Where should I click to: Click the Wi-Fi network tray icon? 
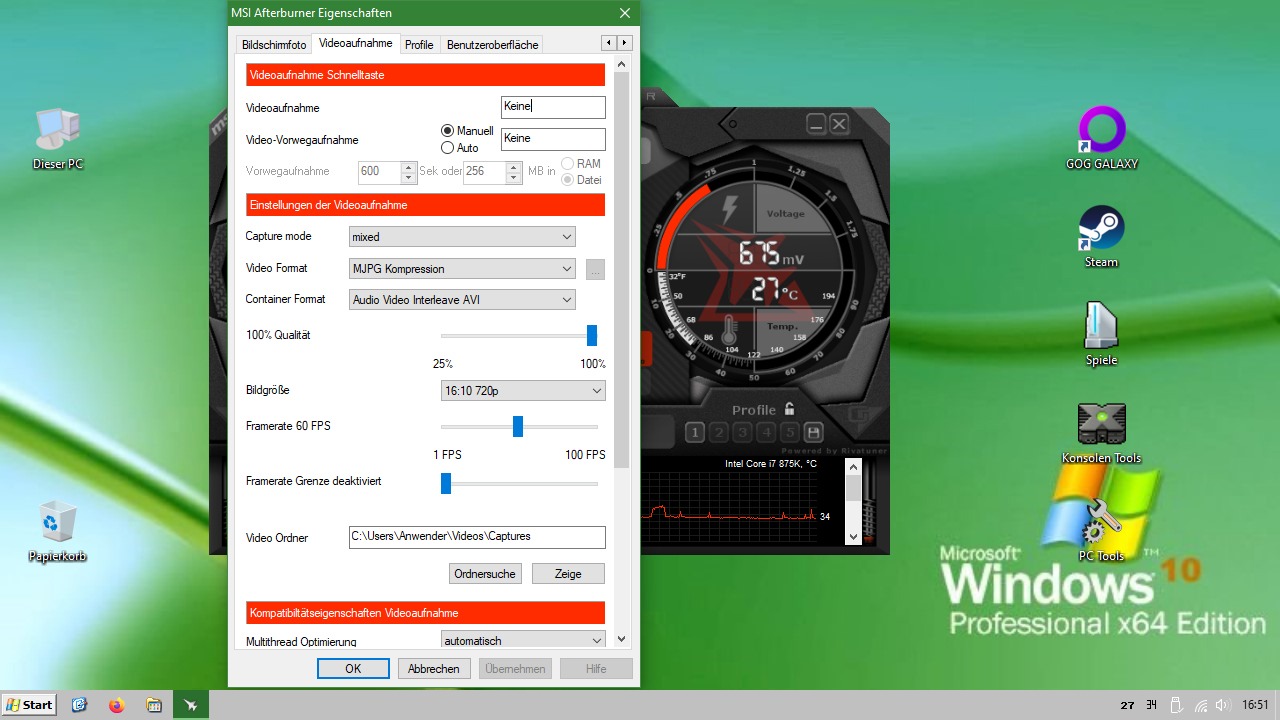pos(1201,705)
